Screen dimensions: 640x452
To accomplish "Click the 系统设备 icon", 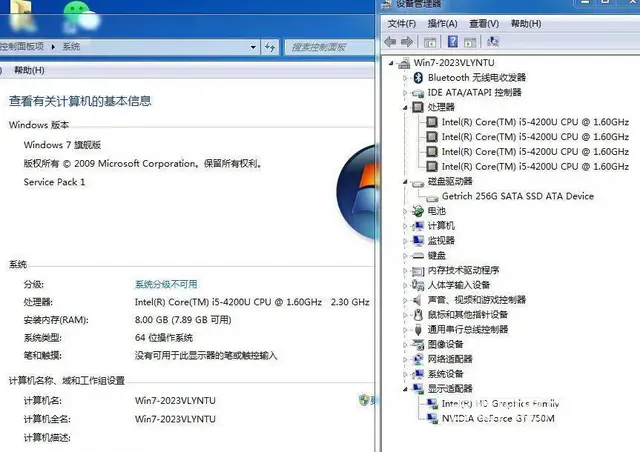I will point(418,374).
